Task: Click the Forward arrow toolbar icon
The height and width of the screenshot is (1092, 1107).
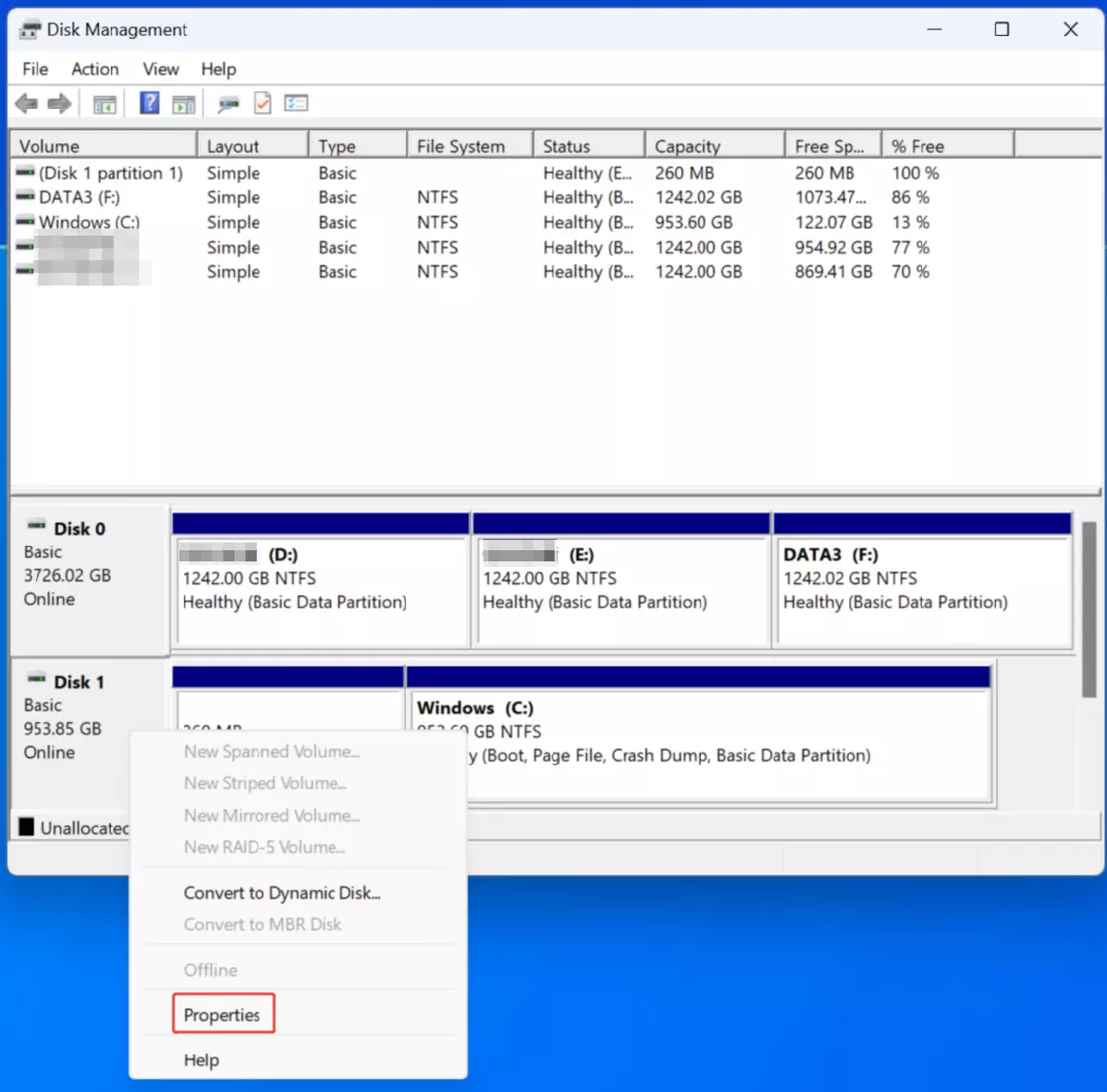Action: (x=59, y=104)
